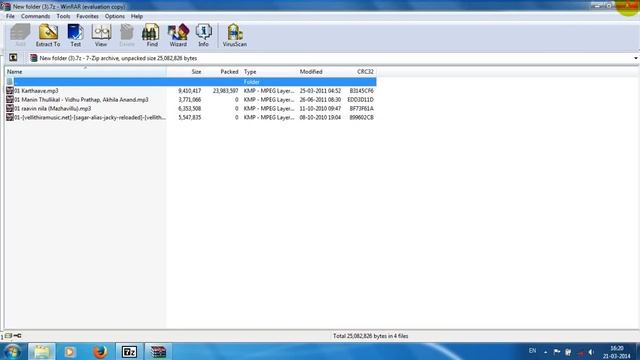Select file 01 Karthaave.mp3
Image resolution: width=640 pixels, height=360 pixels.
(x=36, y=91)
